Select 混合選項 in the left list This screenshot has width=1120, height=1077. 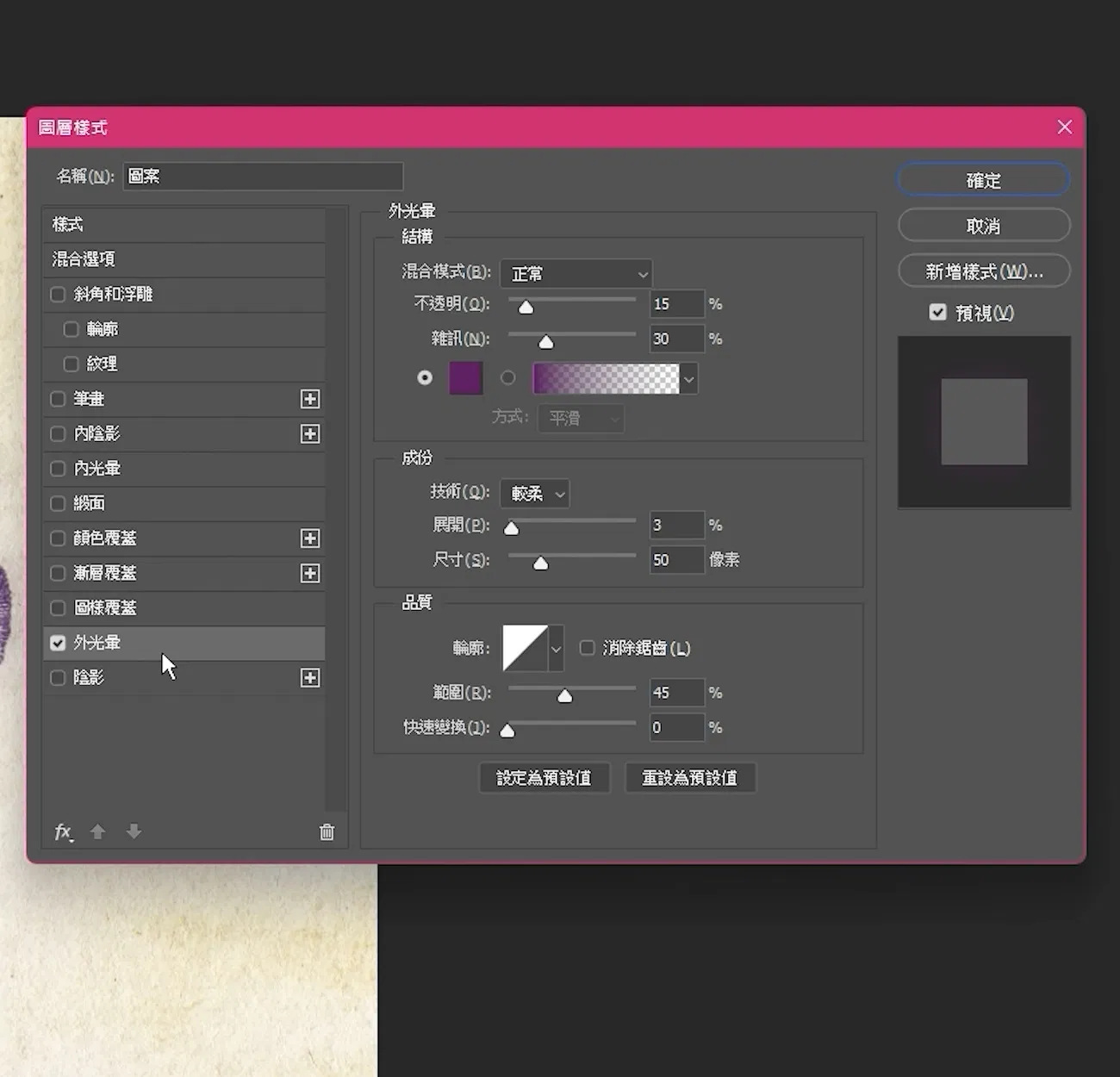(184, 258)
